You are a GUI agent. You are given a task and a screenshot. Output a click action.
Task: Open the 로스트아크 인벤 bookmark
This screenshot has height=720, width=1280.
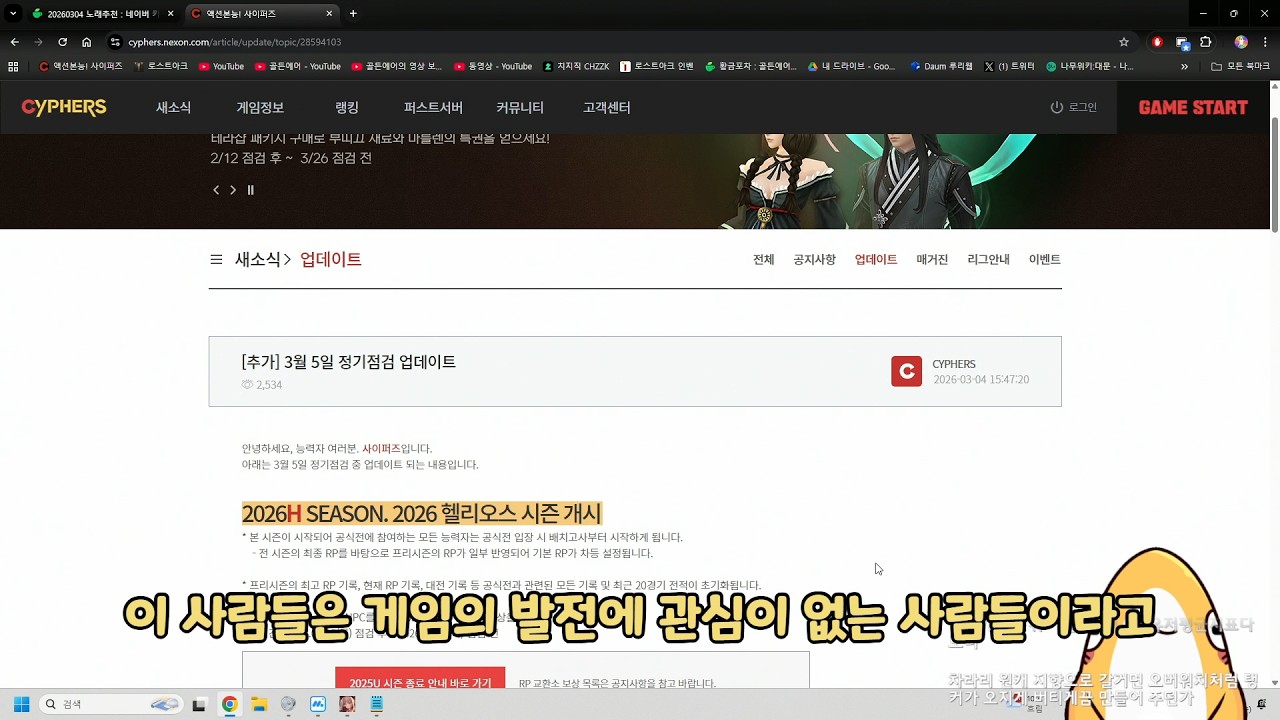click(x=657, y=66)
